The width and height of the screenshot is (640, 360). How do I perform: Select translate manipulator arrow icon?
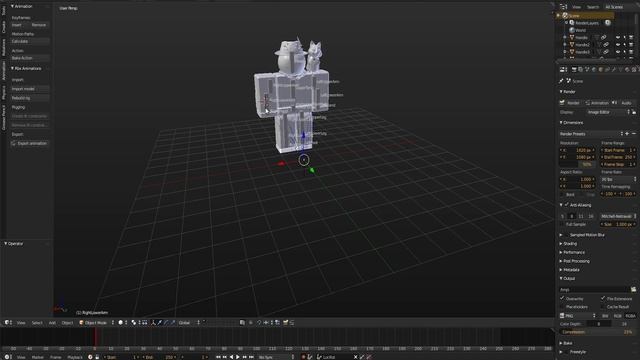pos(160,322)
